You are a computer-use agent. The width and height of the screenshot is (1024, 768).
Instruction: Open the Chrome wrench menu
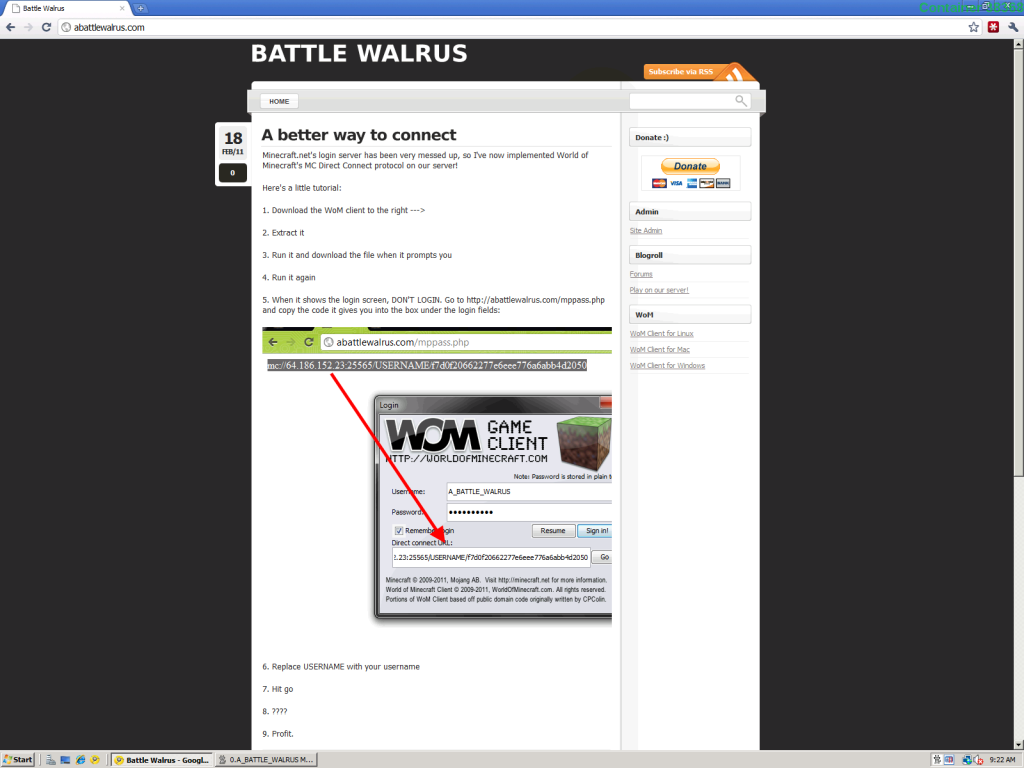[1013, 27]
